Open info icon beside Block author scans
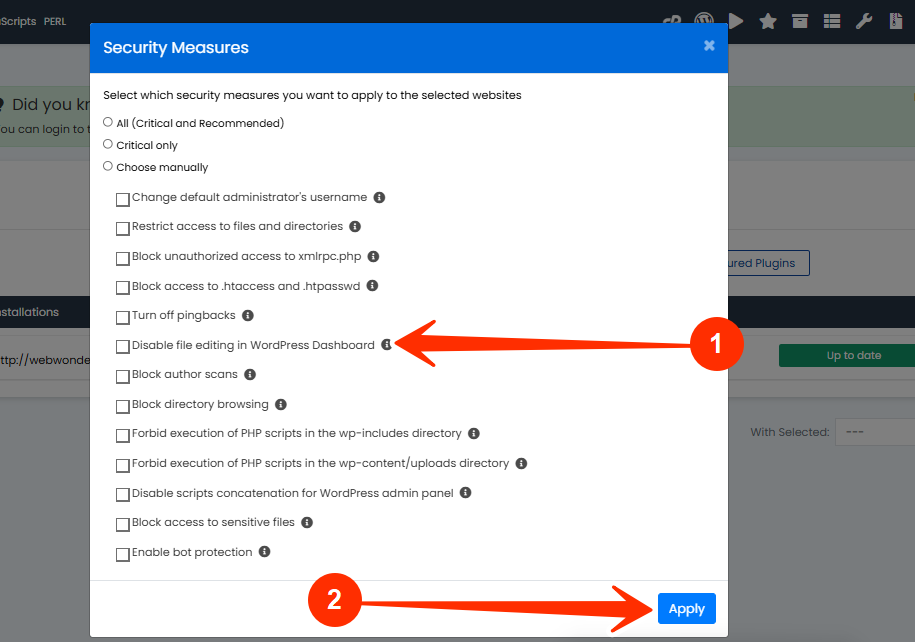This screenshot has height=642, width=915. 250,374
